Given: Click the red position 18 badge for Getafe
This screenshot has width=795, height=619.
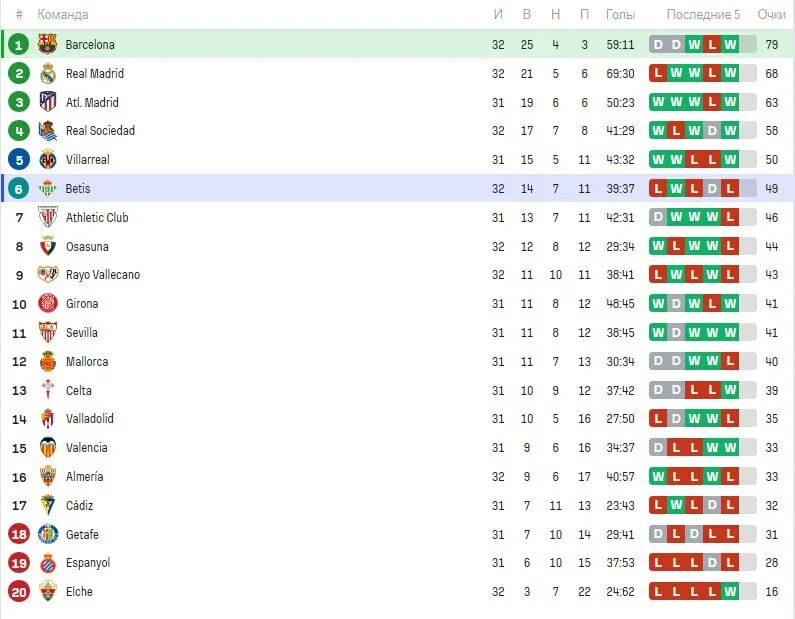Looking at the screenshot, I should point(19,534).
